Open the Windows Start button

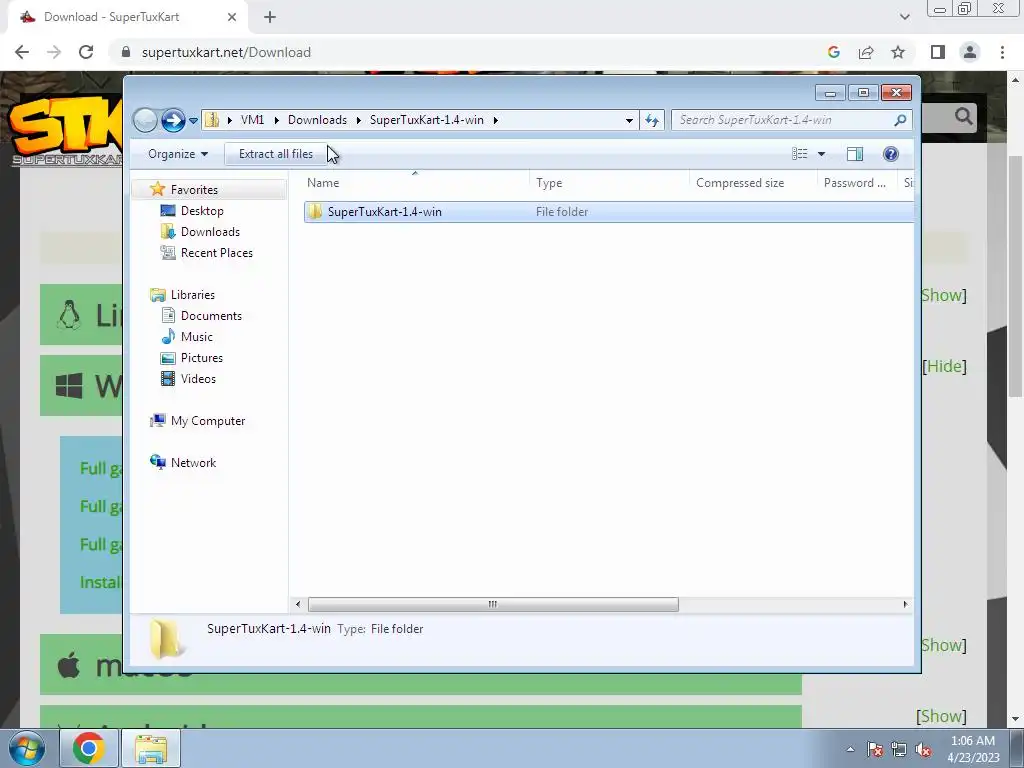[27, 748]
